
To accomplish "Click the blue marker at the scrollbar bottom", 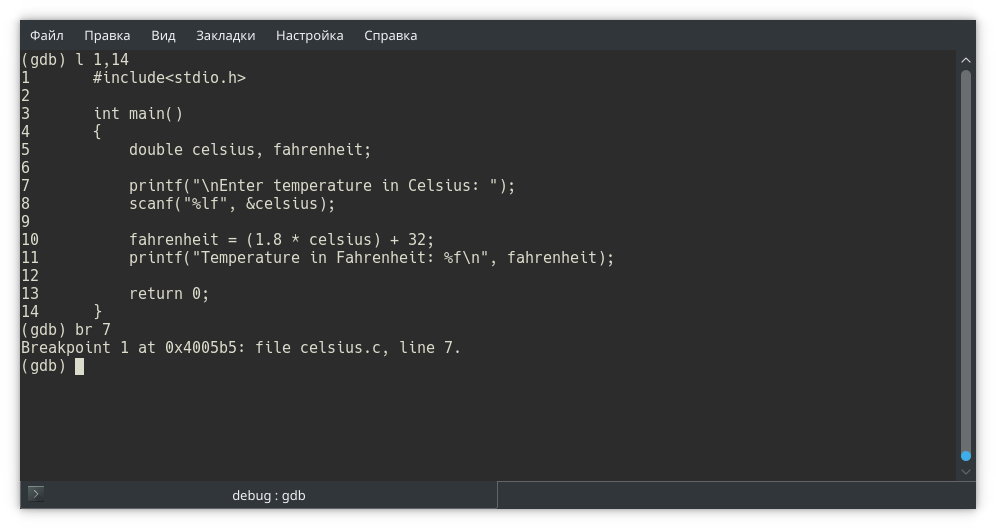I will point(966,455).
